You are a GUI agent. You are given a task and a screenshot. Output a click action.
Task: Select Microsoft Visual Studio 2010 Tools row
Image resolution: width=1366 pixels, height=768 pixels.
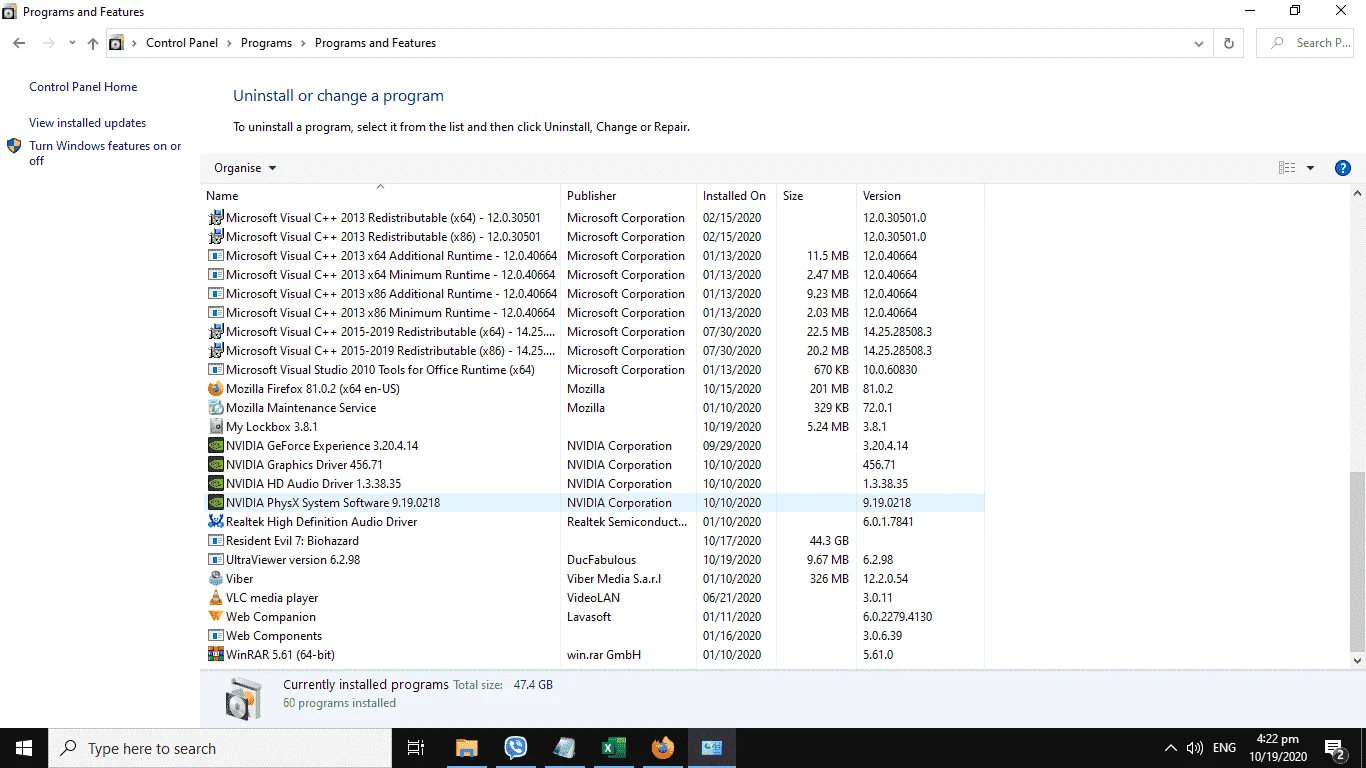pyautogui.click(x=595, y=370)
